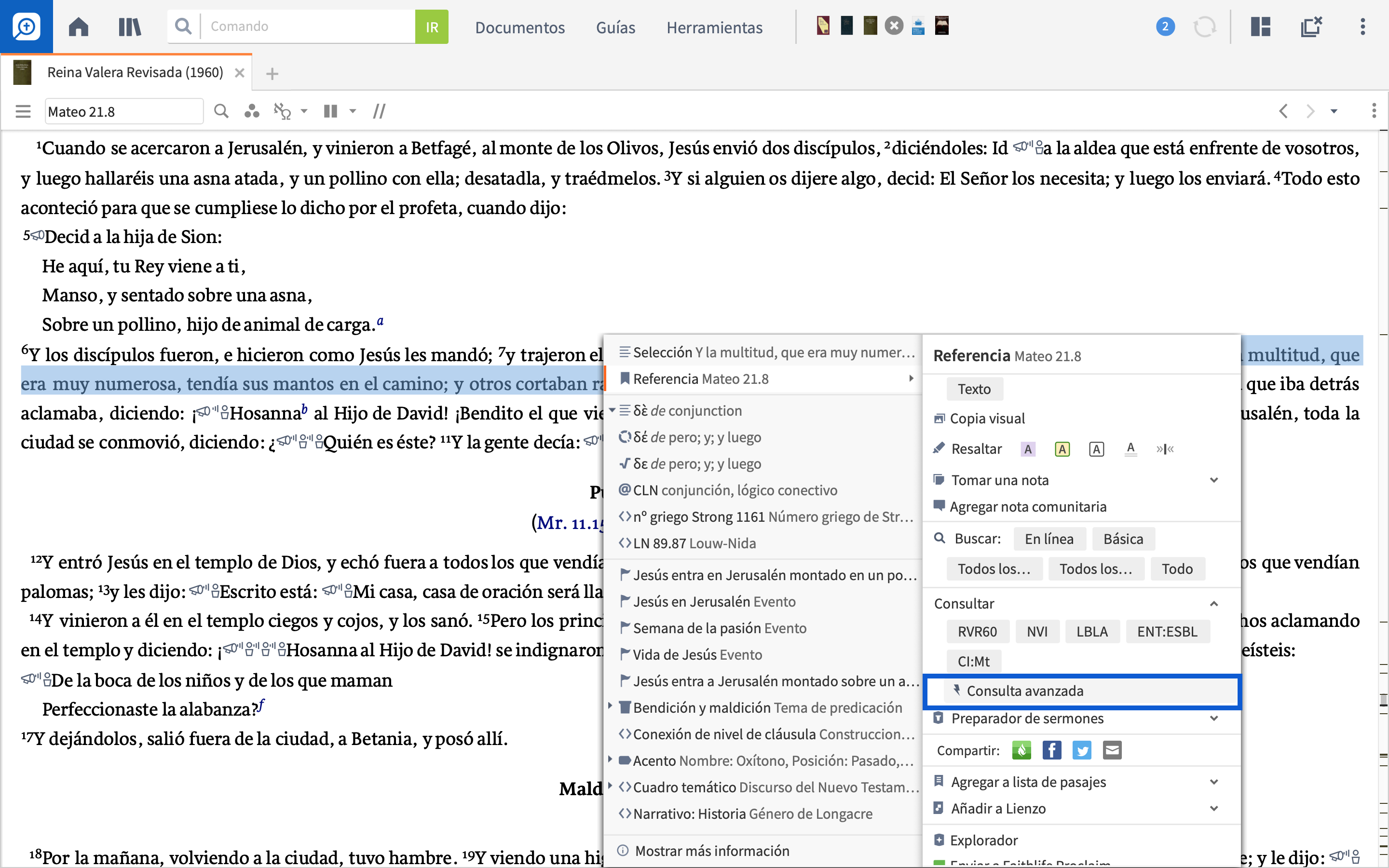
Task: Click the search magnifier in command box
Action: [x=183, y=27]
